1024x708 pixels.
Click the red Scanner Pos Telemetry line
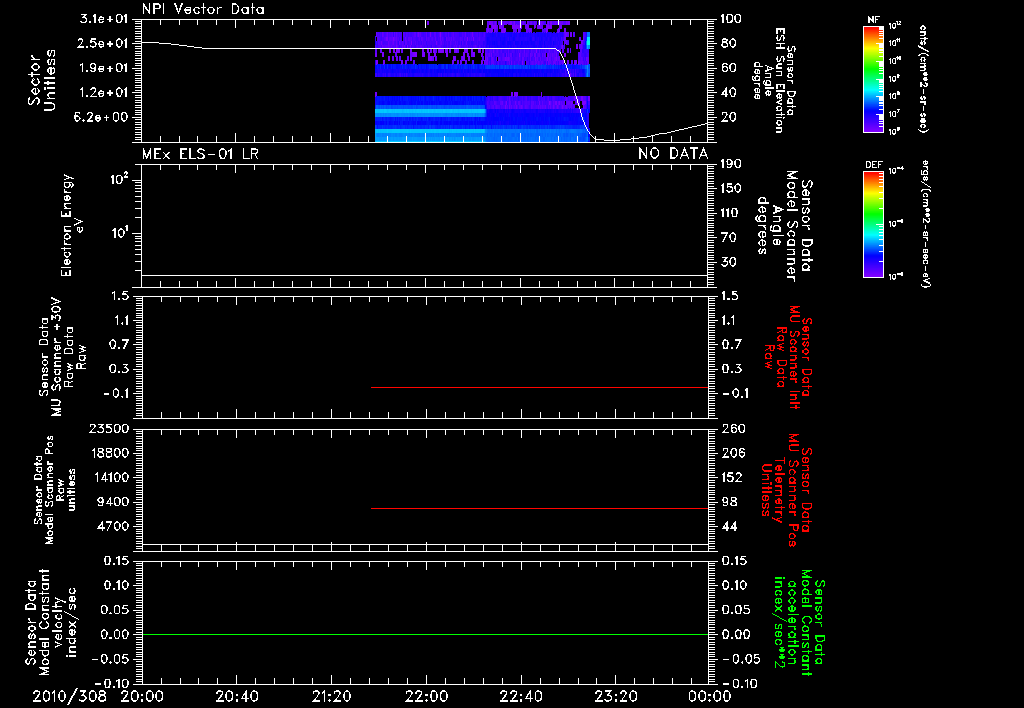tap(539, 508)
